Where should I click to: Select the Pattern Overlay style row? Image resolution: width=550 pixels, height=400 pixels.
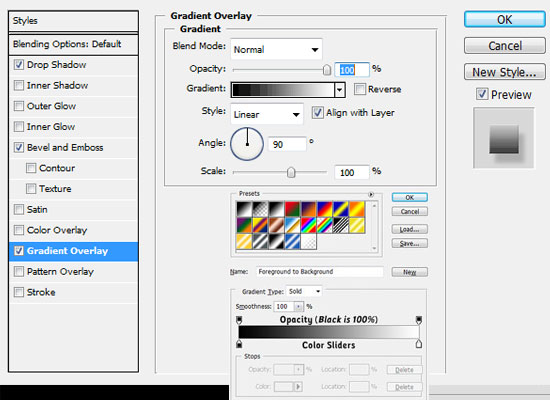[73, 272]
